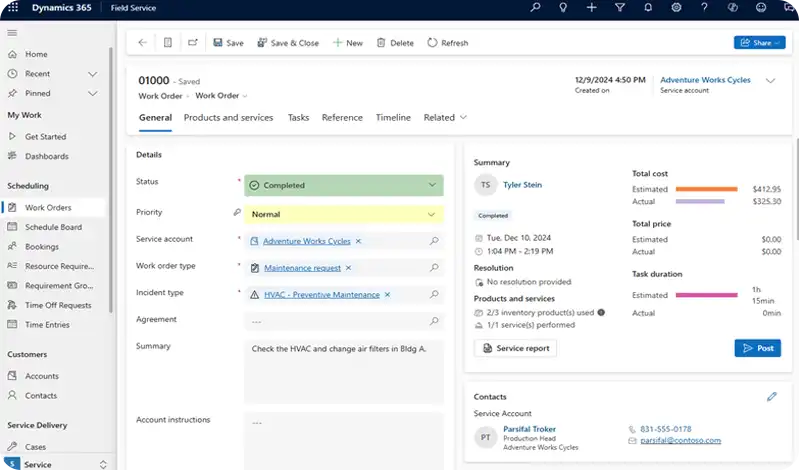Open the Service report button
Screen dimensions: 799x470
(x=515, y=348)
